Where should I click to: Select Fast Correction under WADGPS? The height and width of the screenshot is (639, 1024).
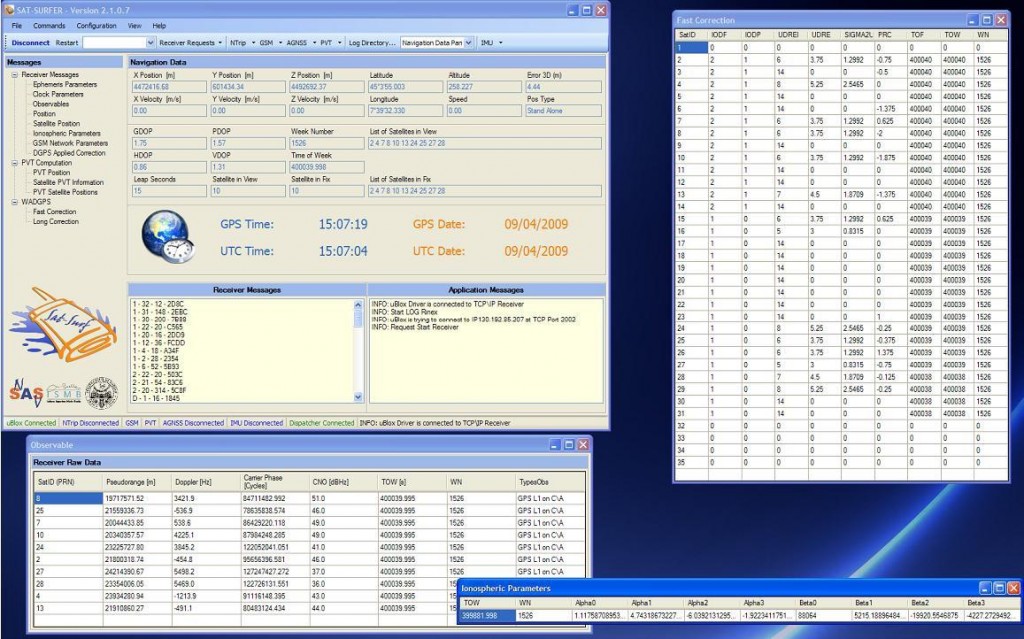click(54, 212)
